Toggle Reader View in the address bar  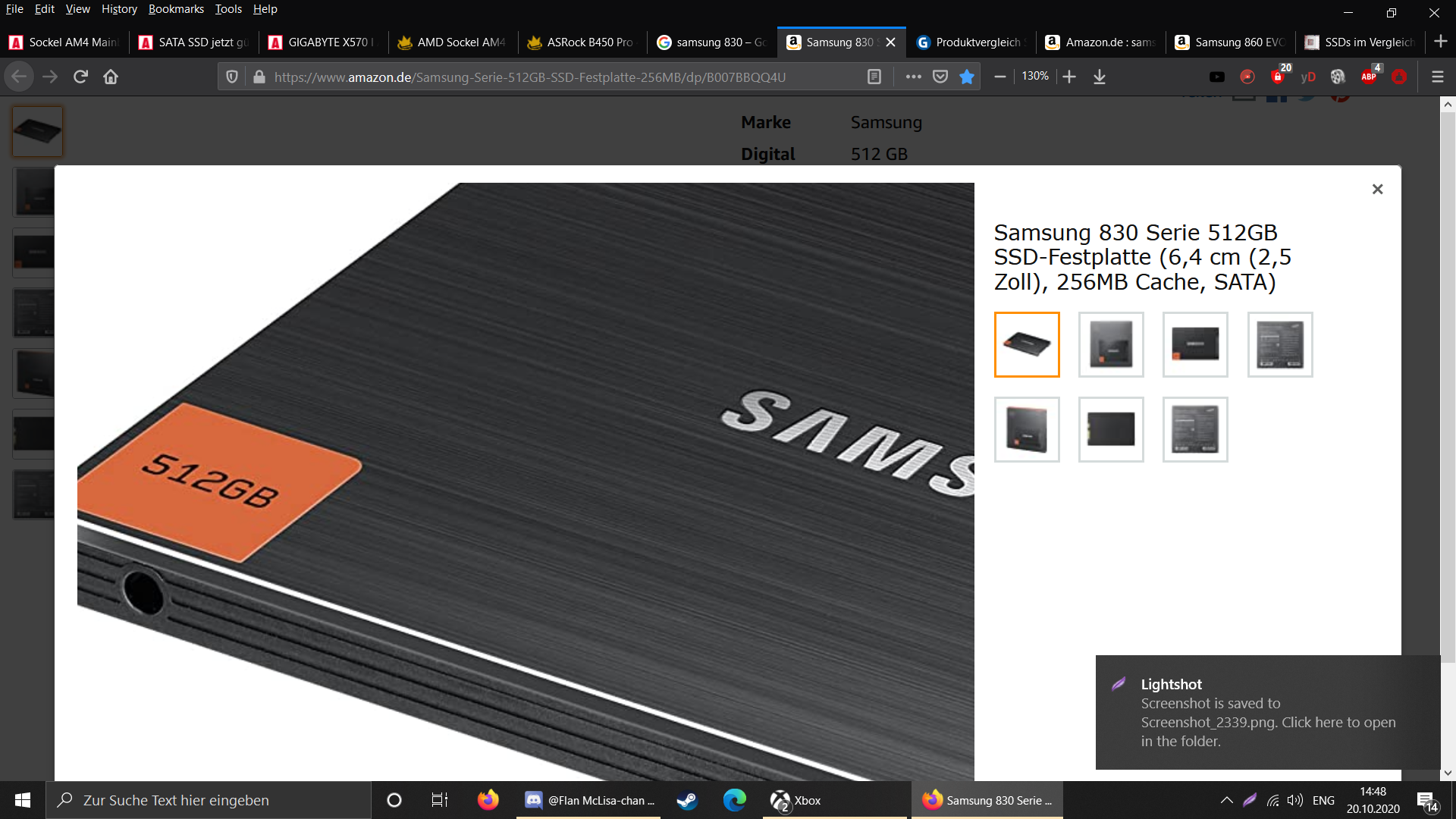pyautogui.click(x=874, y=77)
